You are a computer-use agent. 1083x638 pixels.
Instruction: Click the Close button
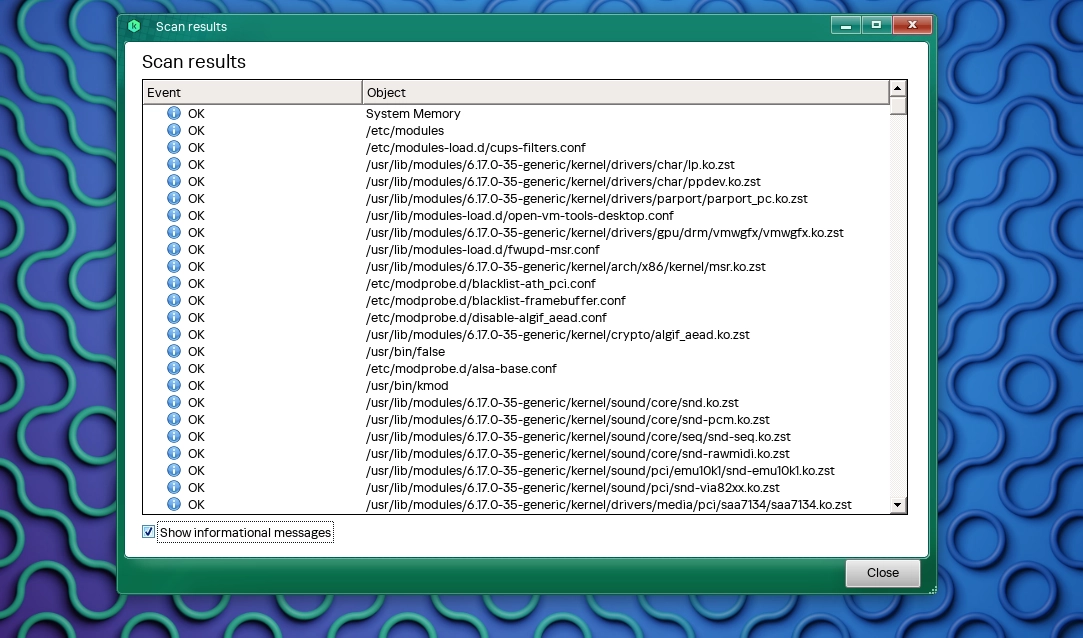883,573
